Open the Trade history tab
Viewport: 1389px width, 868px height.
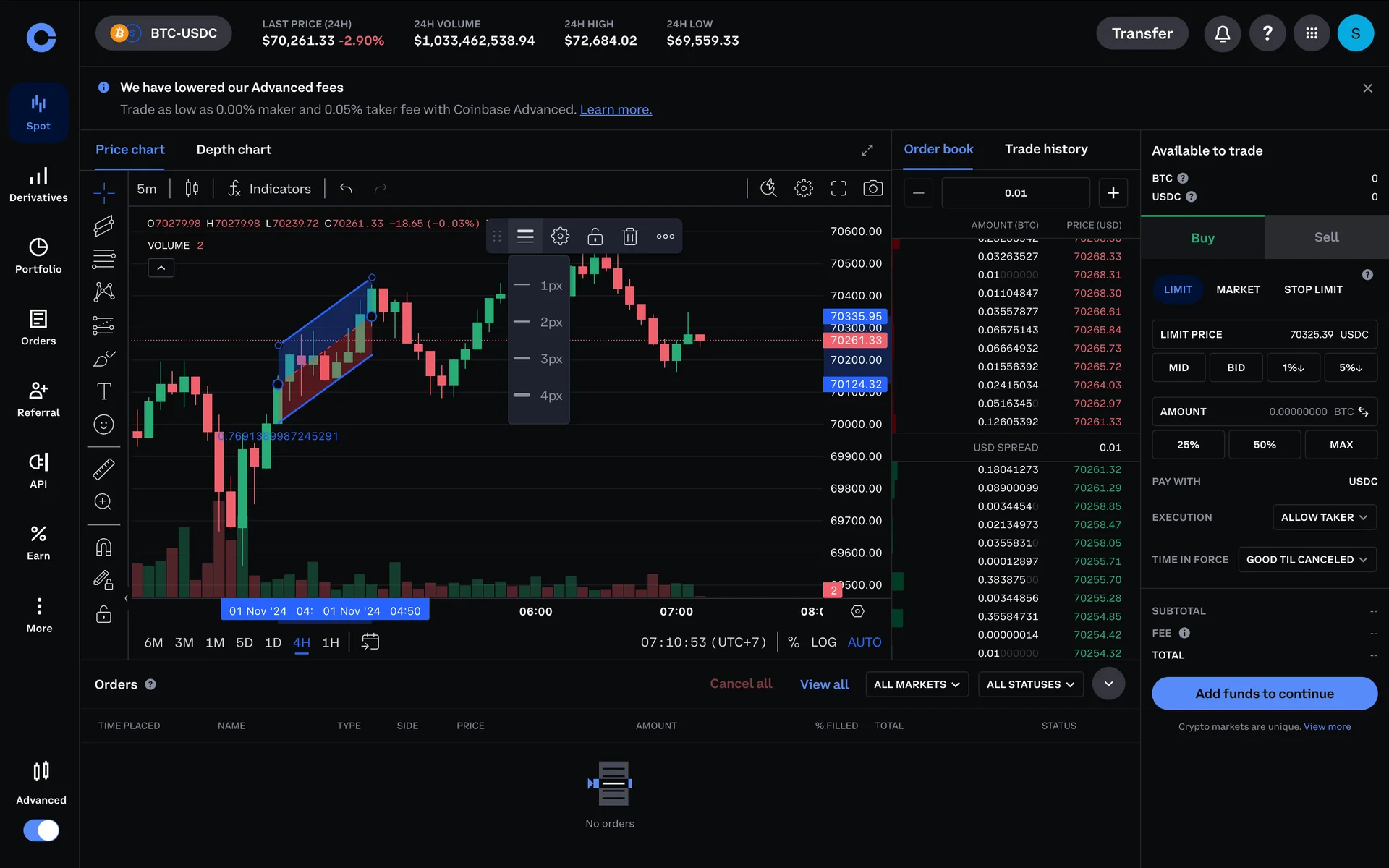click(x=1045, y=149)
